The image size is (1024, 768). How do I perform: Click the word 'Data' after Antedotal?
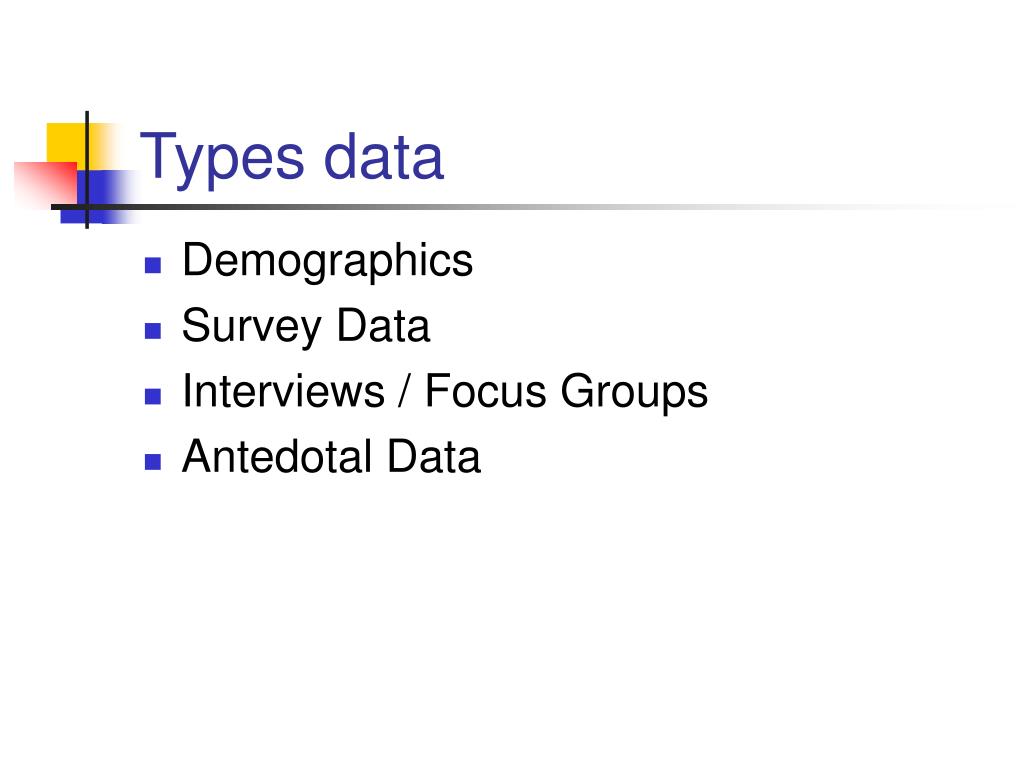434,456
